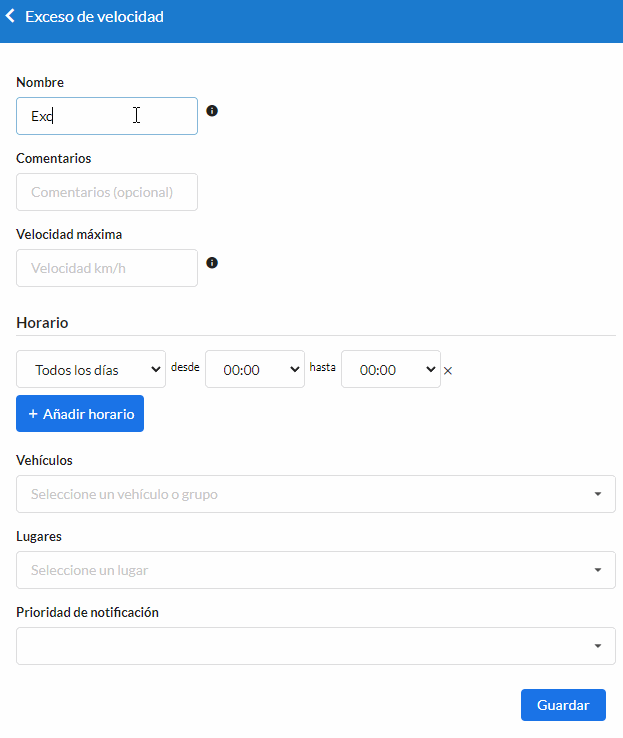Click the "Seleccione un vehículo o grupo" field
The width and height of the screenshot is (623, 738).
click(300, 494)
